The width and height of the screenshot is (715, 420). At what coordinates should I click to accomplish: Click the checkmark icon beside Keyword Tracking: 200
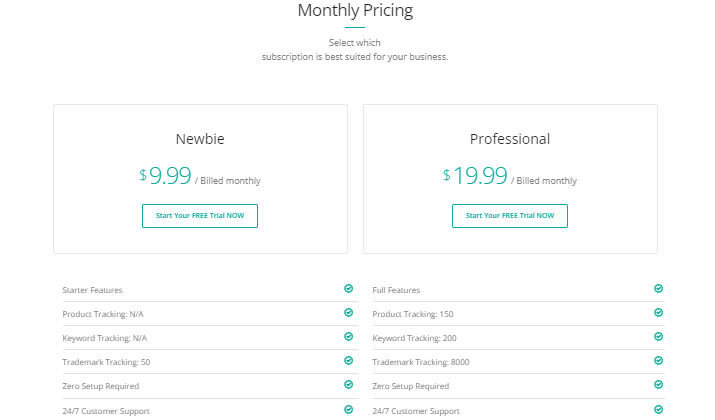(x=658, y=337)
